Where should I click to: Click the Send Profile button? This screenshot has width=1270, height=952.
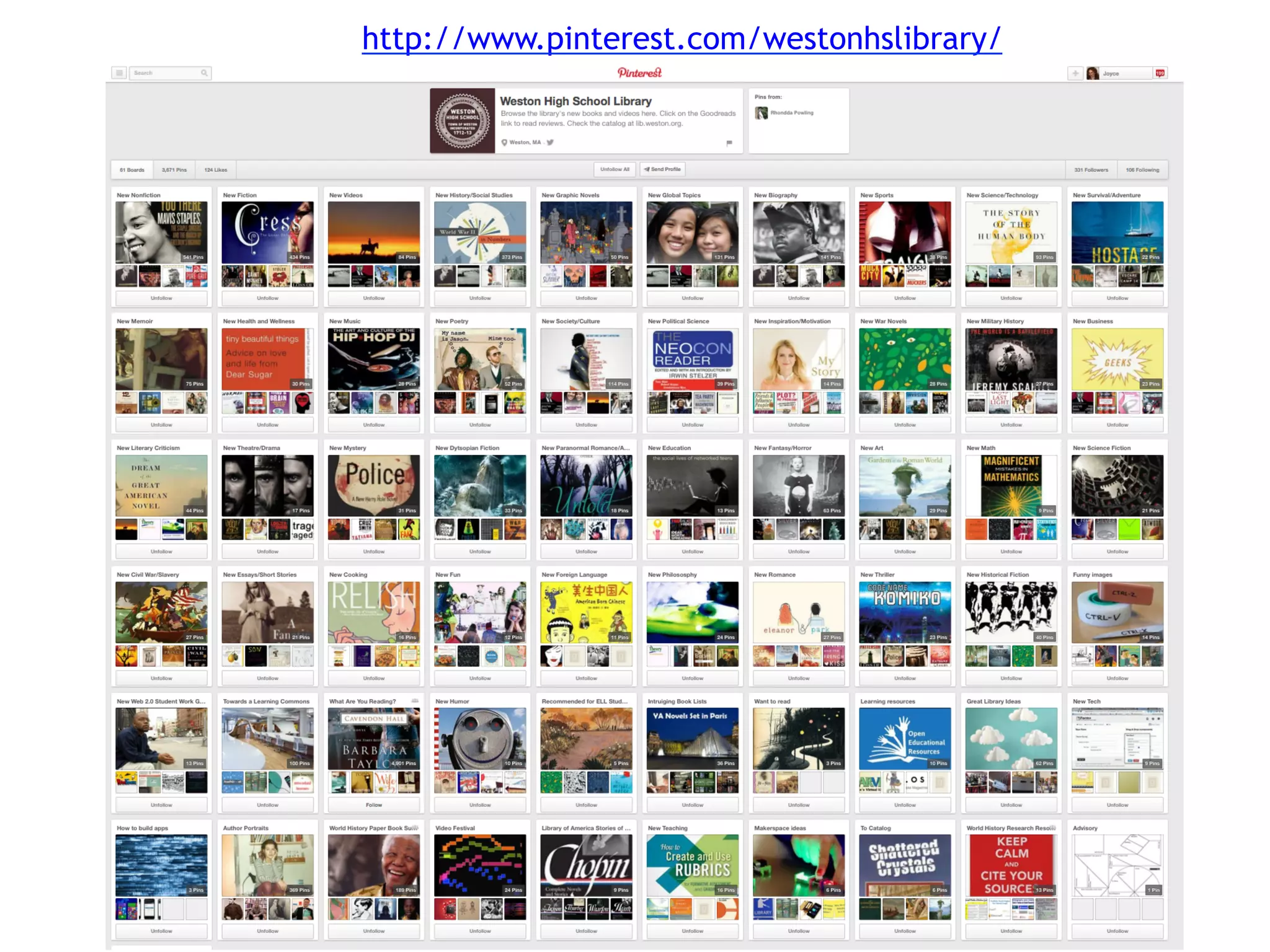pyautogui.click(x=662, y=169)
